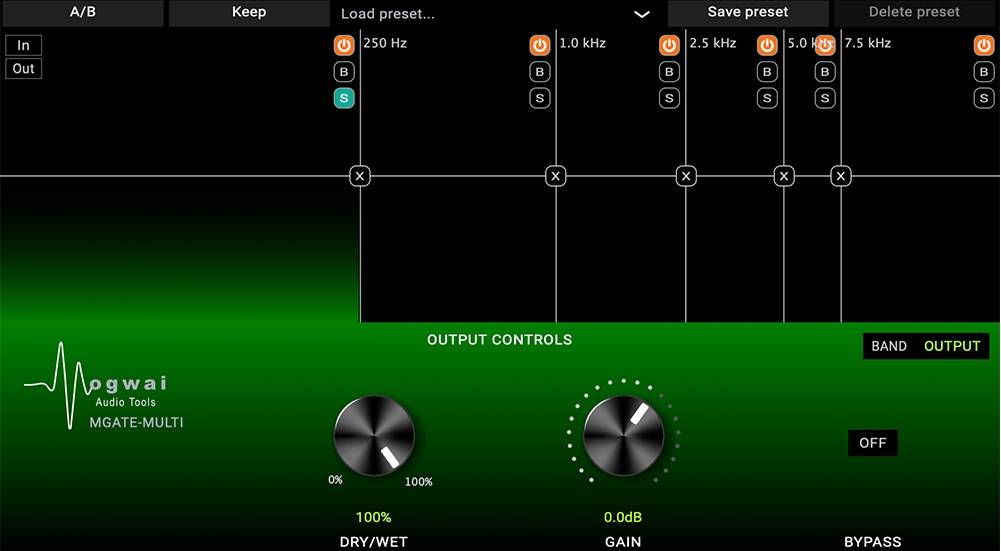The height and width of the screenshot is (551, 1001).
Task: Click the power icon left of 1.0 kHz
Action: click(540, 45)
